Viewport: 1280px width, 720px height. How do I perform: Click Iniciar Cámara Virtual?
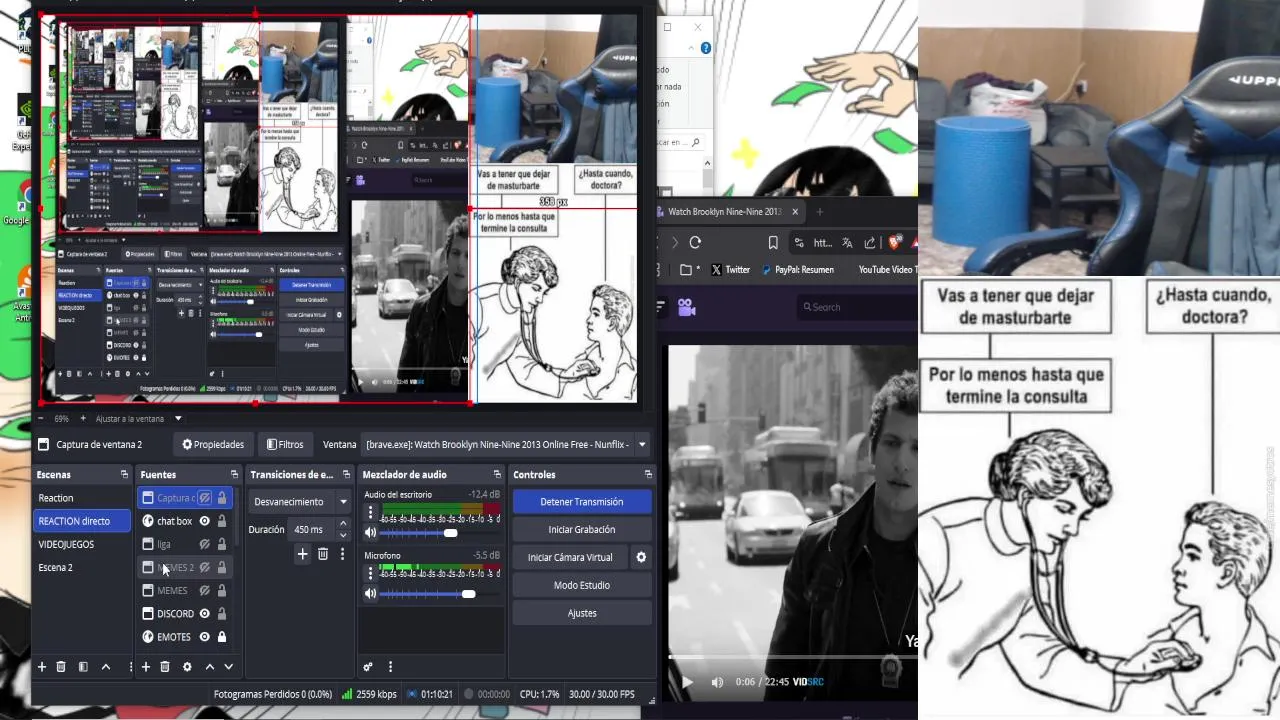tap(570, 557)
